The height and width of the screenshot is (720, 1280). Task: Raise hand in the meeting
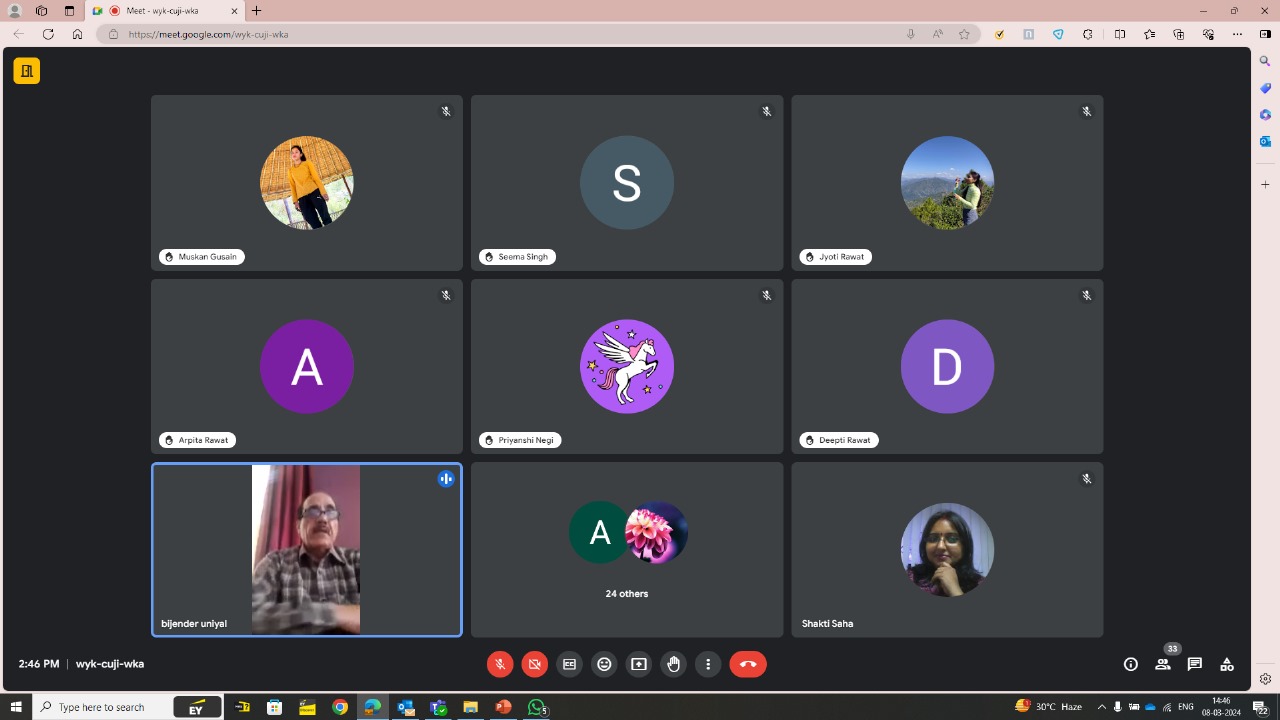coord(674,664)
